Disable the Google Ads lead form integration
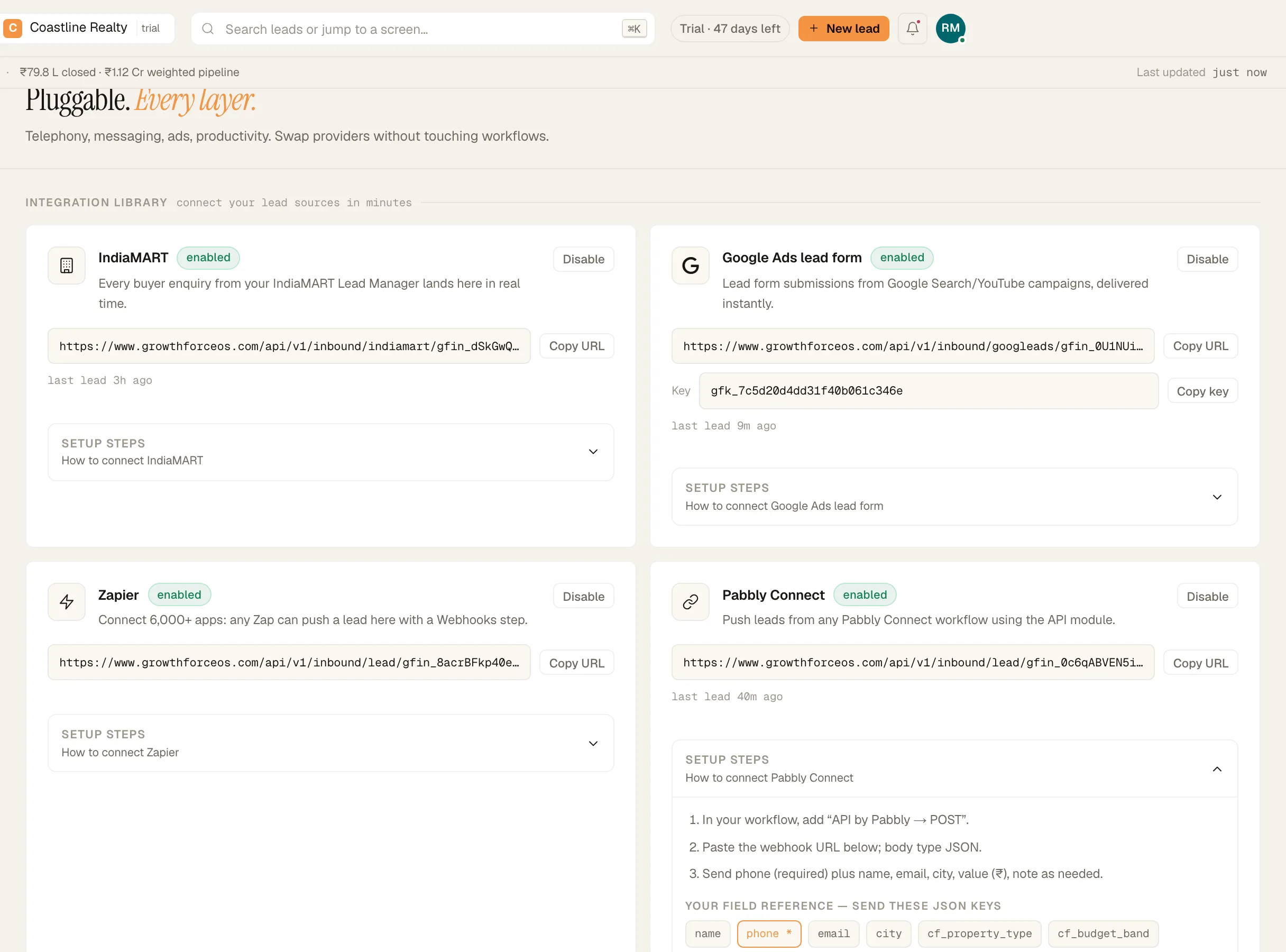Viewport: 1286px width, 952px height. [x=1207, y=259]
